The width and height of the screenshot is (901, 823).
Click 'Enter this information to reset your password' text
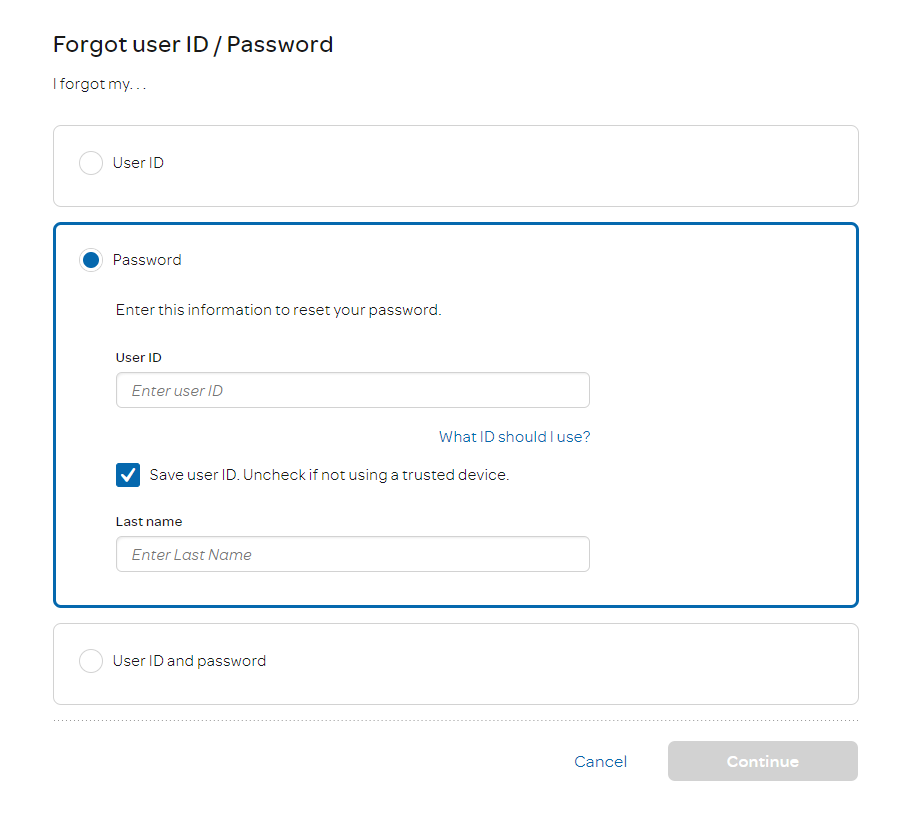click(278, 310)
